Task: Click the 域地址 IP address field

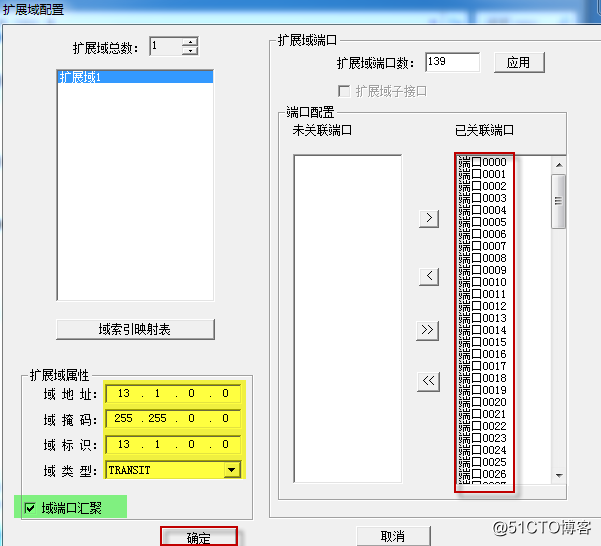Action: (x=173, y=394)
